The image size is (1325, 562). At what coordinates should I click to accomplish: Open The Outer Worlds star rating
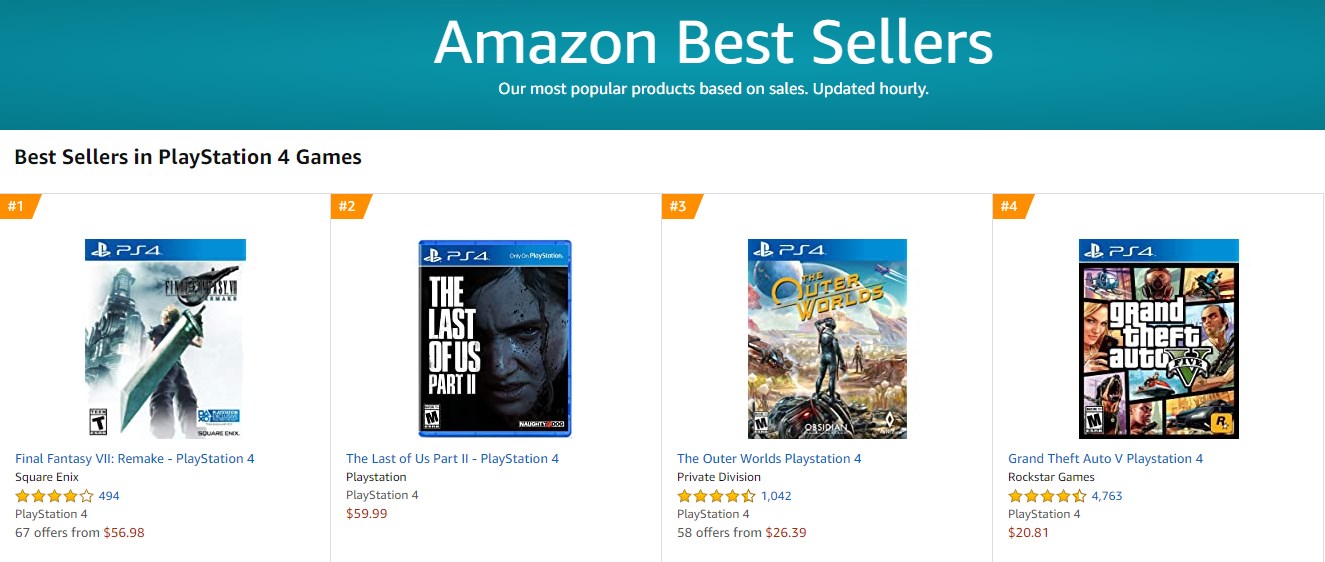(x=716, y=496)
